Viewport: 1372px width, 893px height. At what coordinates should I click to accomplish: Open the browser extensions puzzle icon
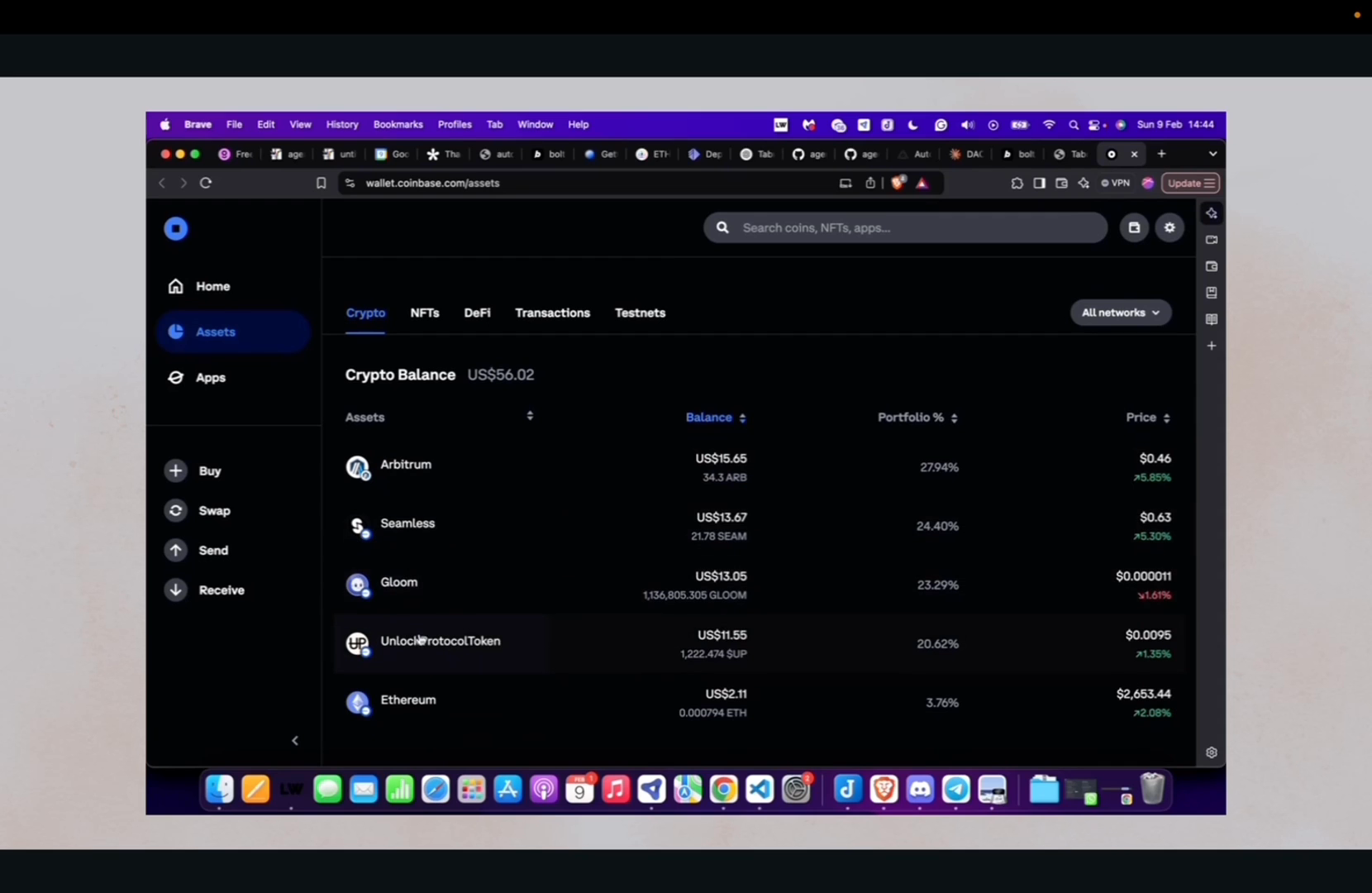pyautogui.click(x=1017, y=184)
